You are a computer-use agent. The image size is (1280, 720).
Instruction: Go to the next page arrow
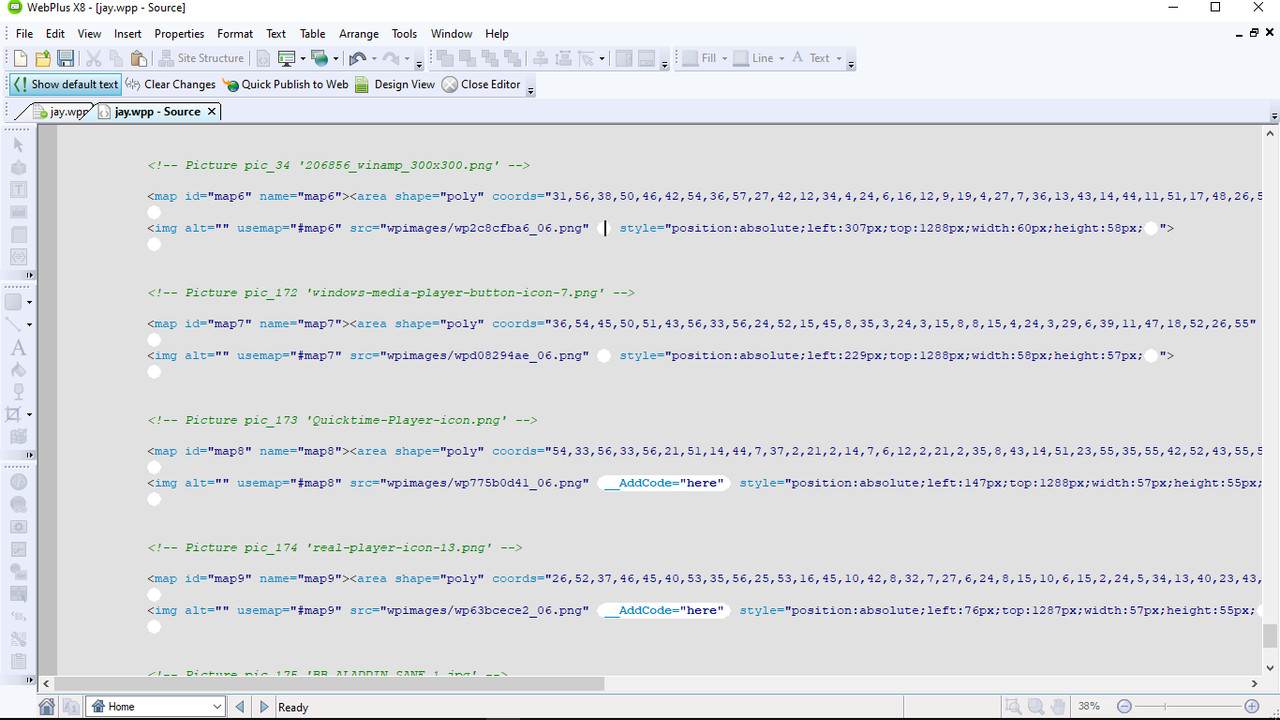point(264,707)
